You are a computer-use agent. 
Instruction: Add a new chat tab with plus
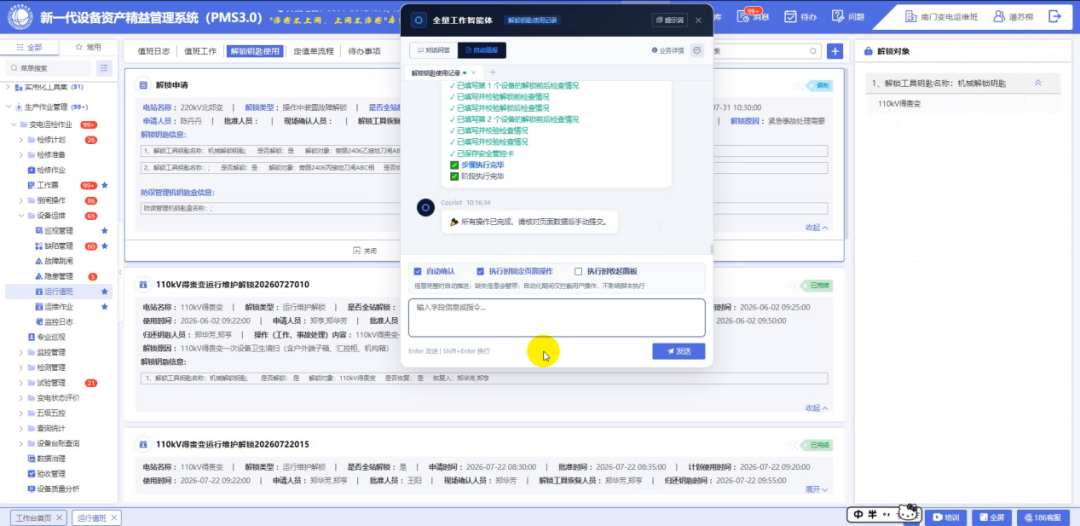pyautogui.click(x=492, y=72)
